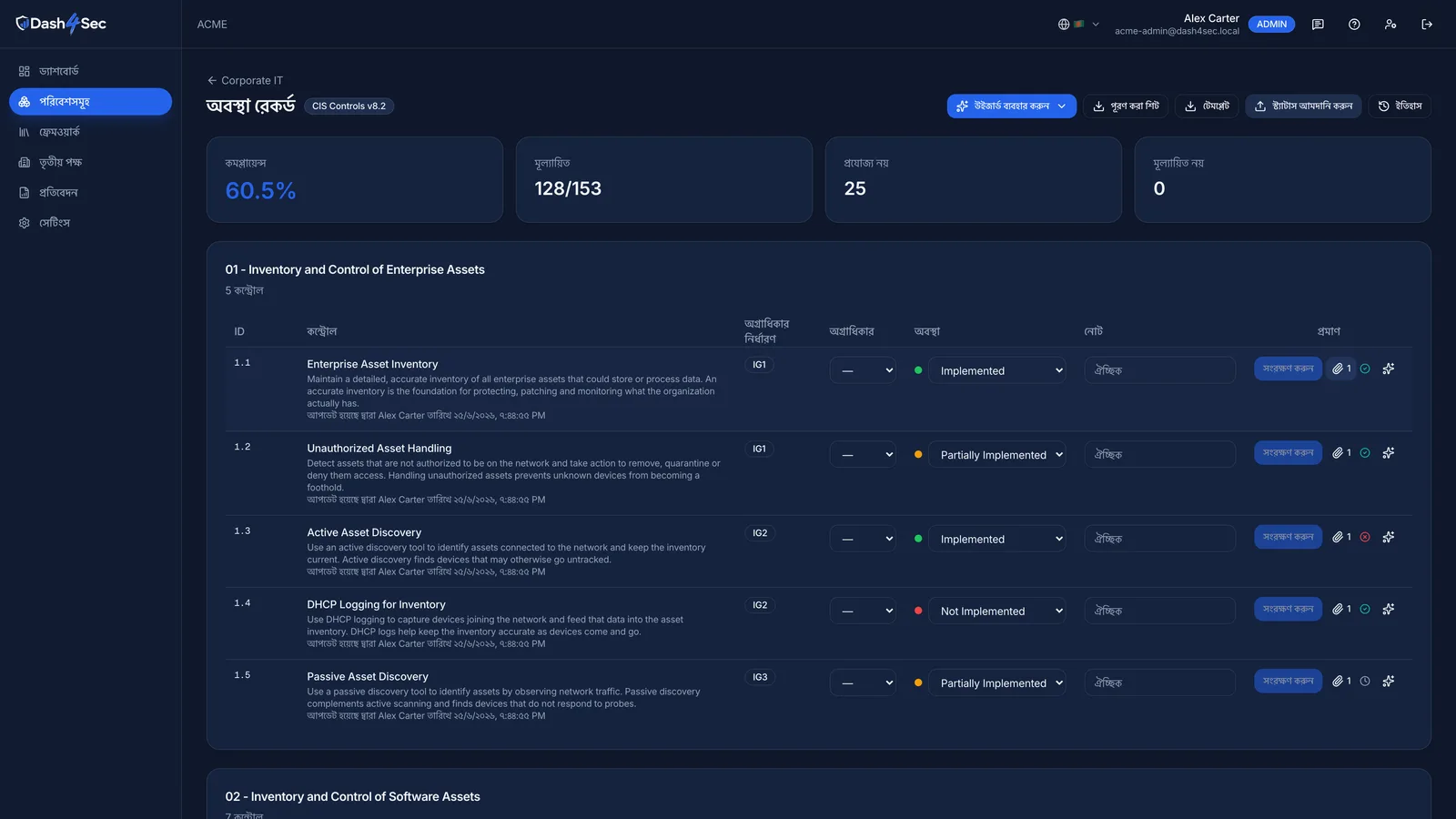Screen dimensions: 1456x819
Task: Open status dropdown for Active Asset Discovery
Action: click(x=997, y=539)
